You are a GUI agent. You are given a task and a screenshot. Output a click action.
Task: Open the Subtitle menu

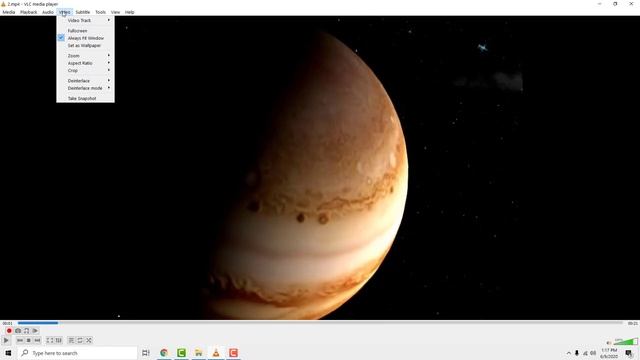coord(82,12)
